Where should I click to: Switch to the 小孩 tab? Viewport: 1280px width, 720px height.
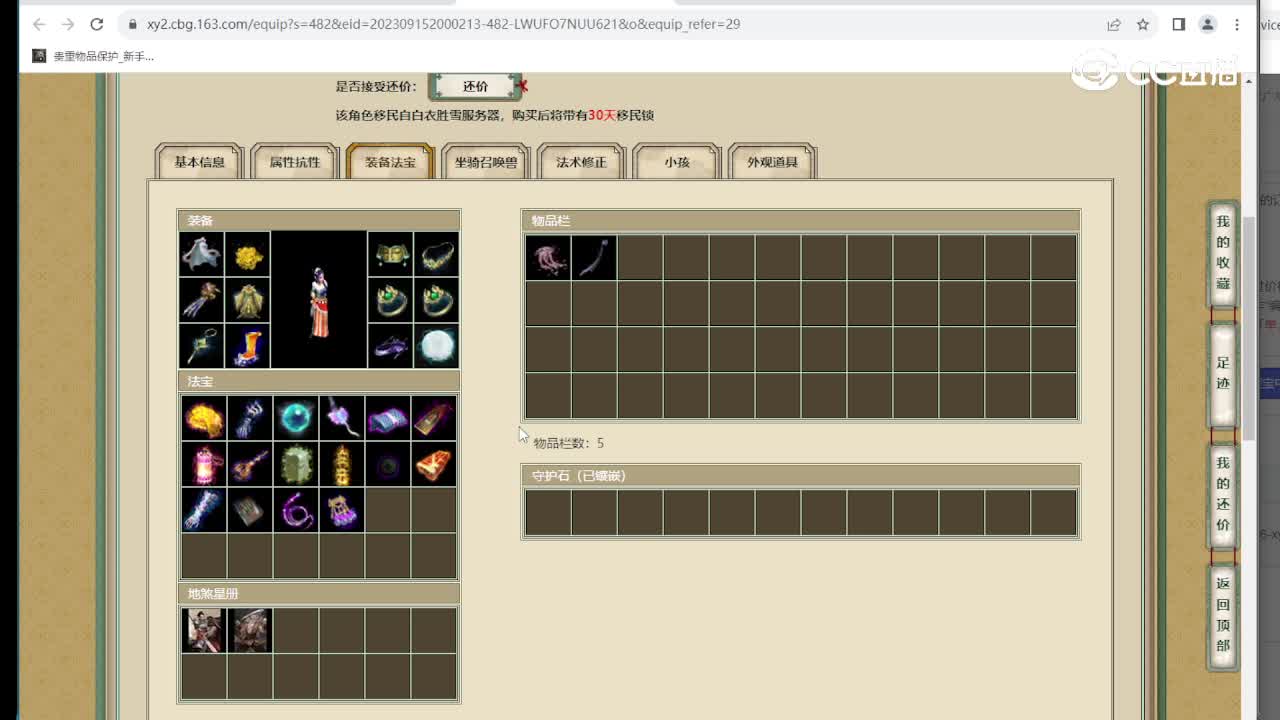pos(677,162)
